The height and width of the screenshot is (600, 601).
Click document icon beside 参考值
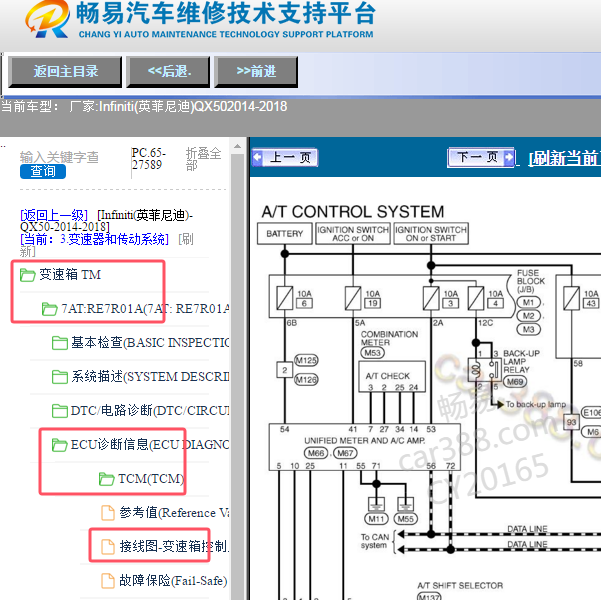click(x=108, y=513)
